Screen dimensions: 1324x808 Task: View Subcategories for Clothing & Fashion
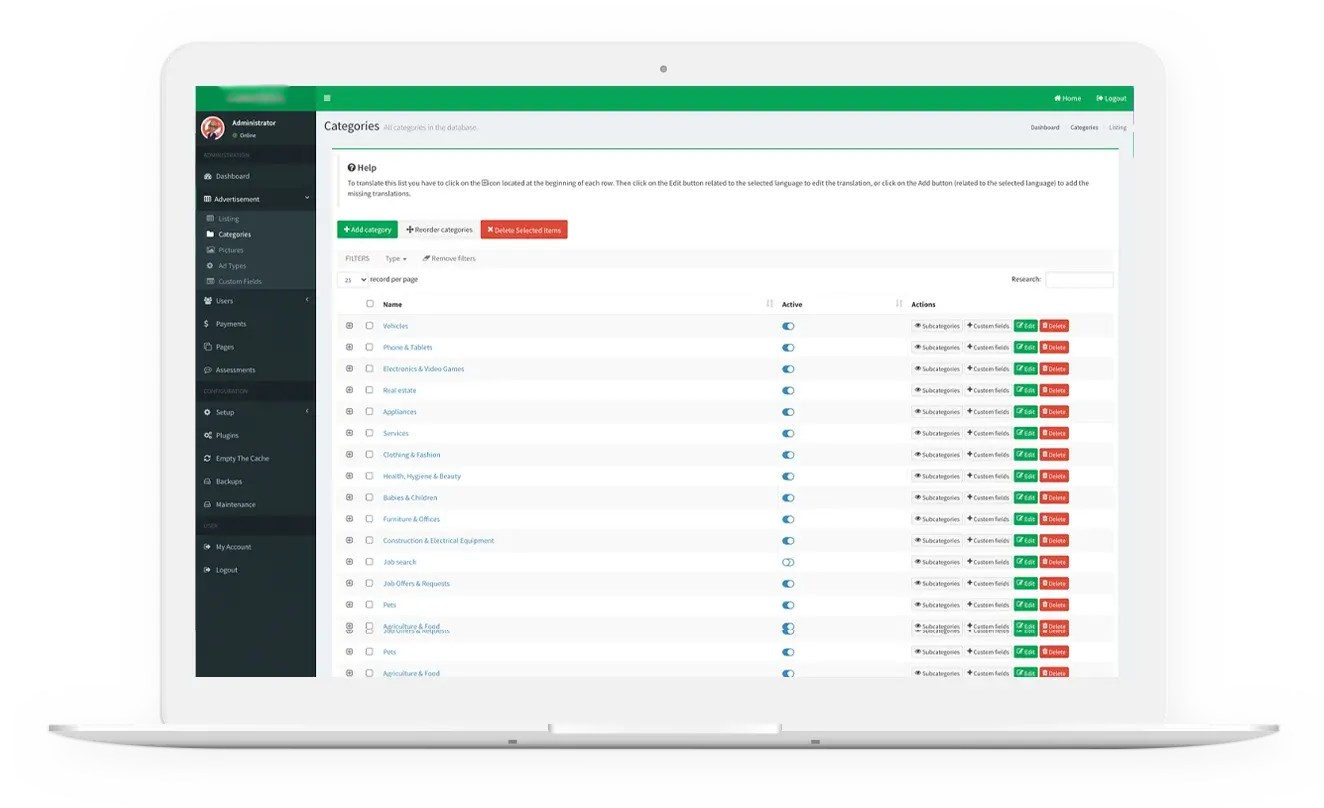[x=937, y=455]
